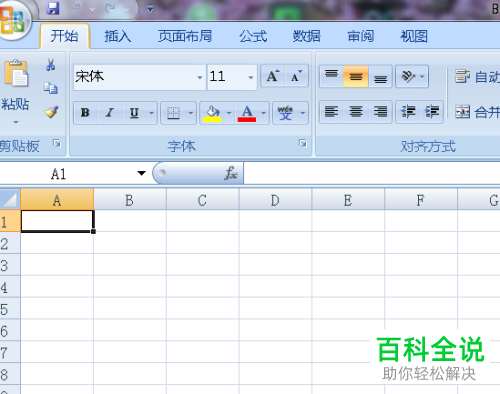Toggle underline formatting

coord(134,113)
